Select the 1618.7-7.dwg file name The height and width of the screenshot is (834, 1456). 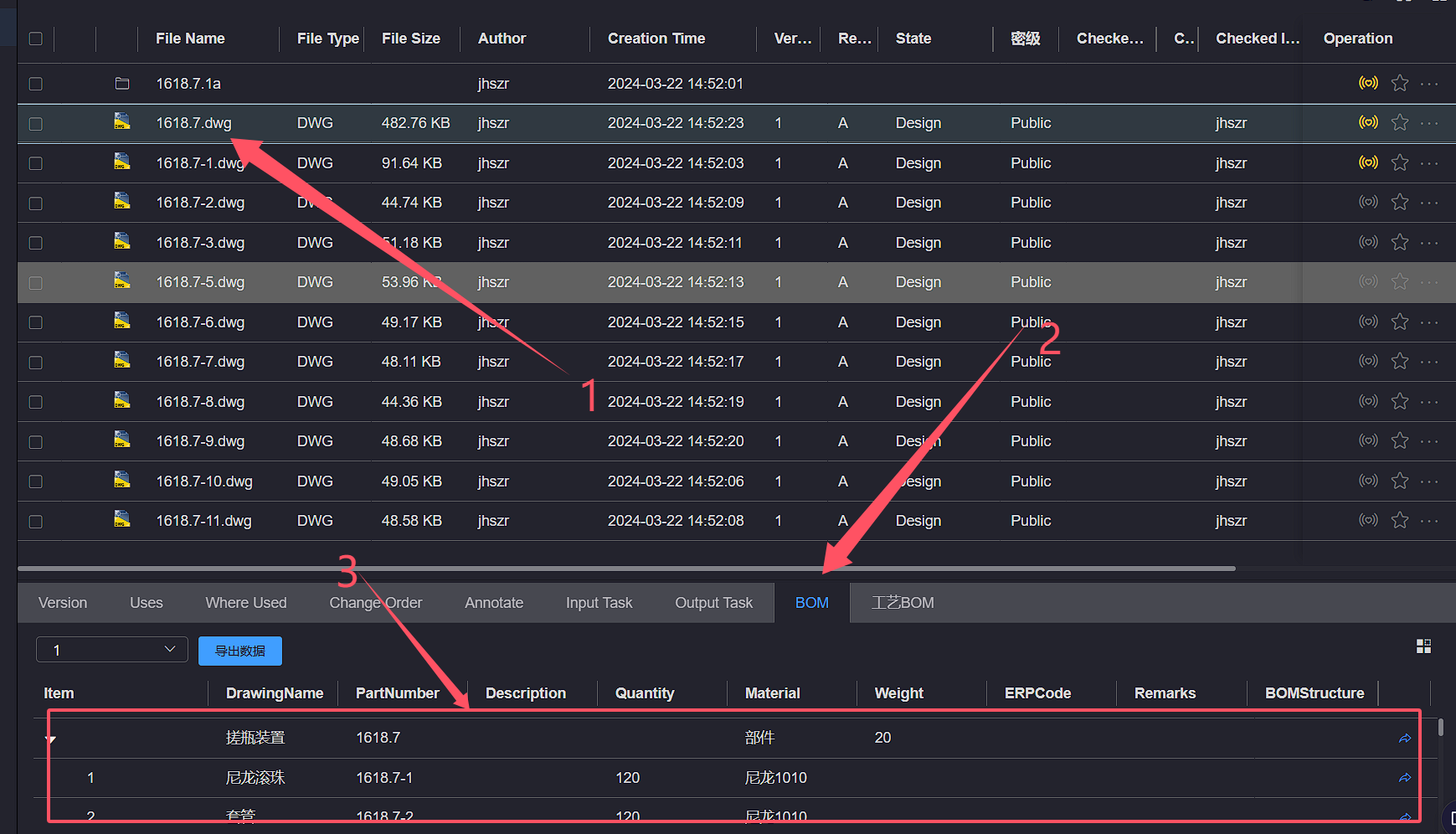click(200, 362)
